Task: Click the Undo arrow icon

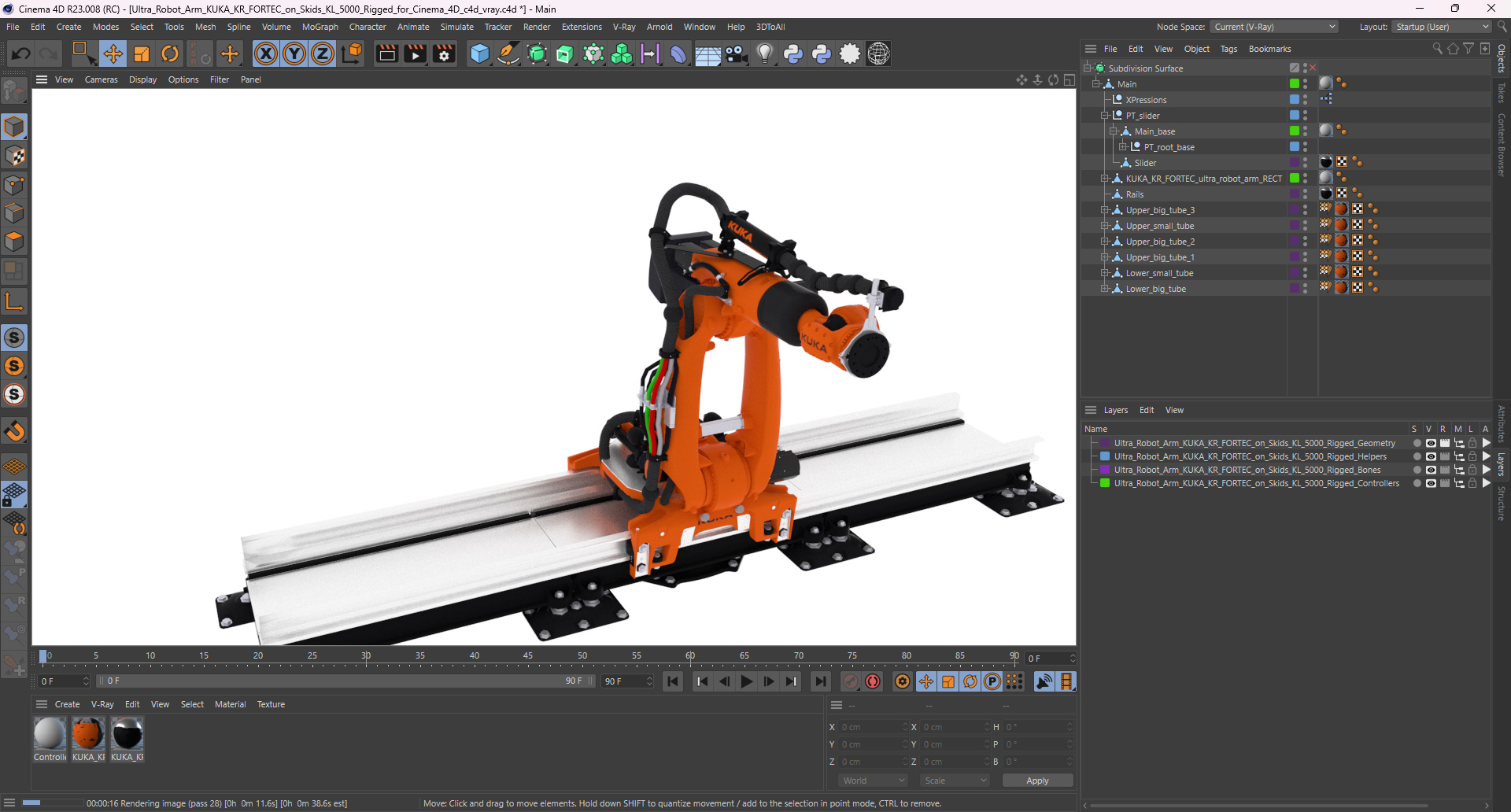Action: tap(21, 54)
